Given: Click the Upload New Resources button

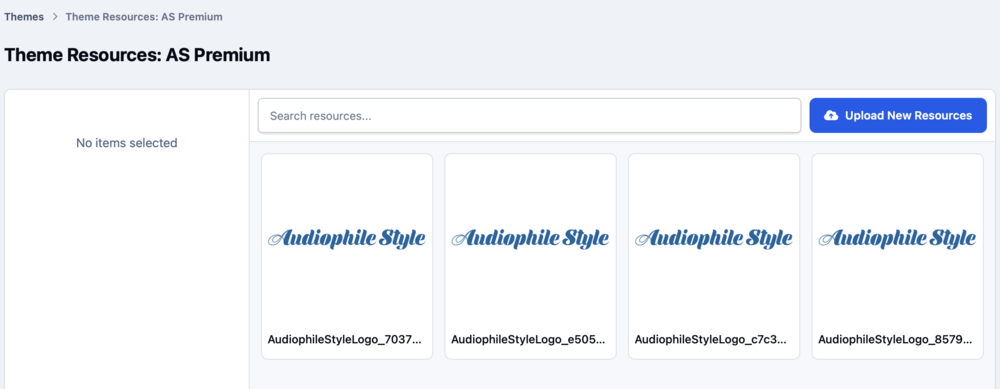Looking at the screenshot, I should (898, 115).
